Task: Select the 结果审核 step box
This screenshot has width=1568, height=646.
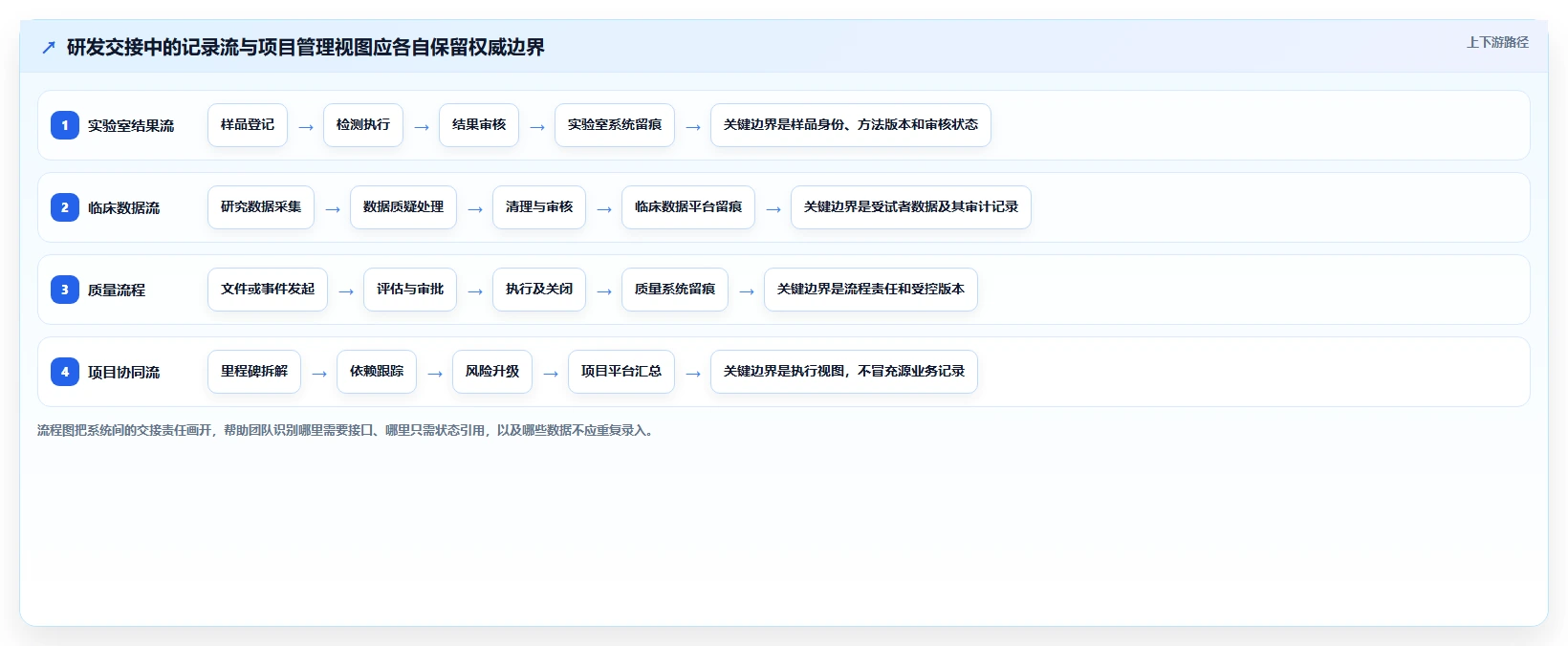Action: tap(479, 125)
